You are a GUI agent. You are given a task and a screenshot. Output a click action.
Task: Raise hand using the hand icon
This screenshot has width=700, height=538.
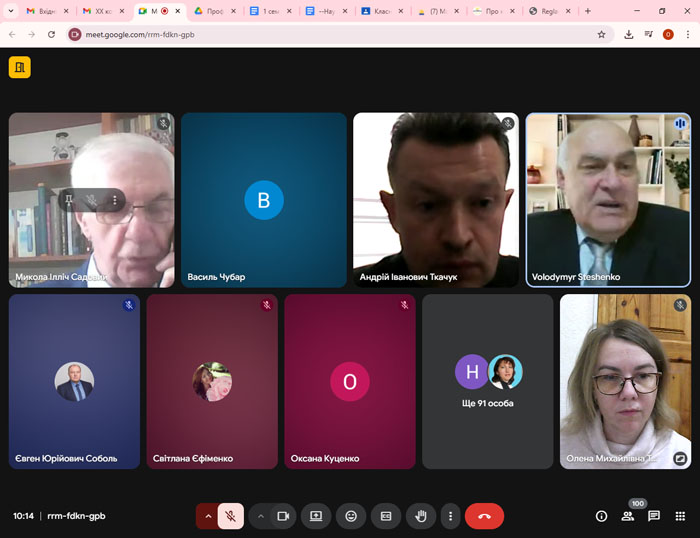coord(421,516)
